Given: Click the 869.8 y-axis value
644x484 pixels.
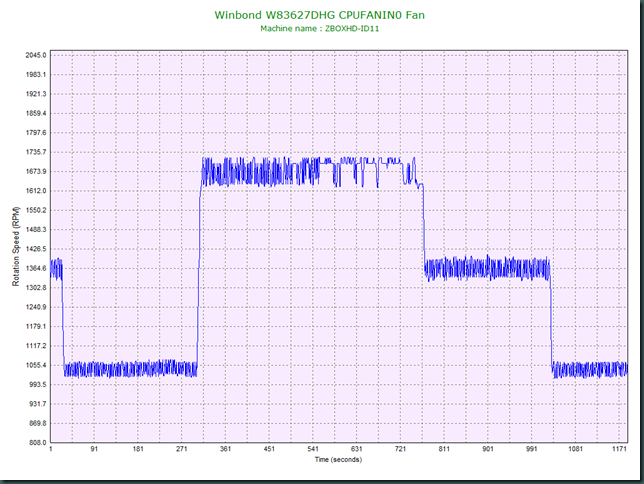Looking at the screenshot, I should click(x=37, y=423).
